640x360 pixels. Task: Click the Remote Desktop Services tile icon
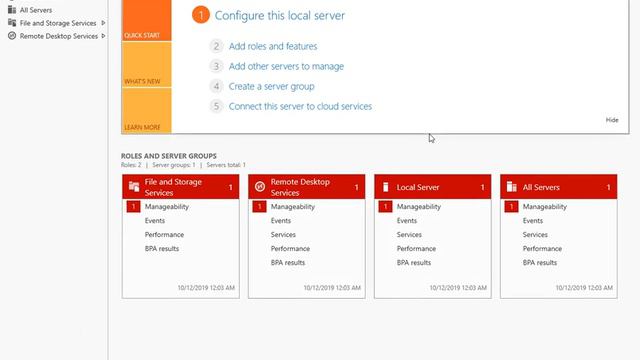coord(260,187)
